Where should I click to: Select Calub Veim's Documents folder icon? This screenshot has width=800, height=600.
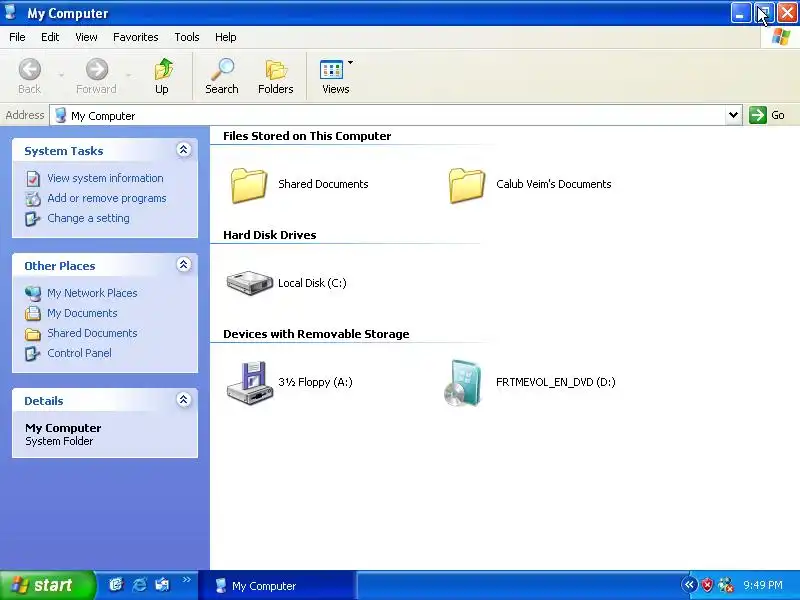tap(467, 185)
